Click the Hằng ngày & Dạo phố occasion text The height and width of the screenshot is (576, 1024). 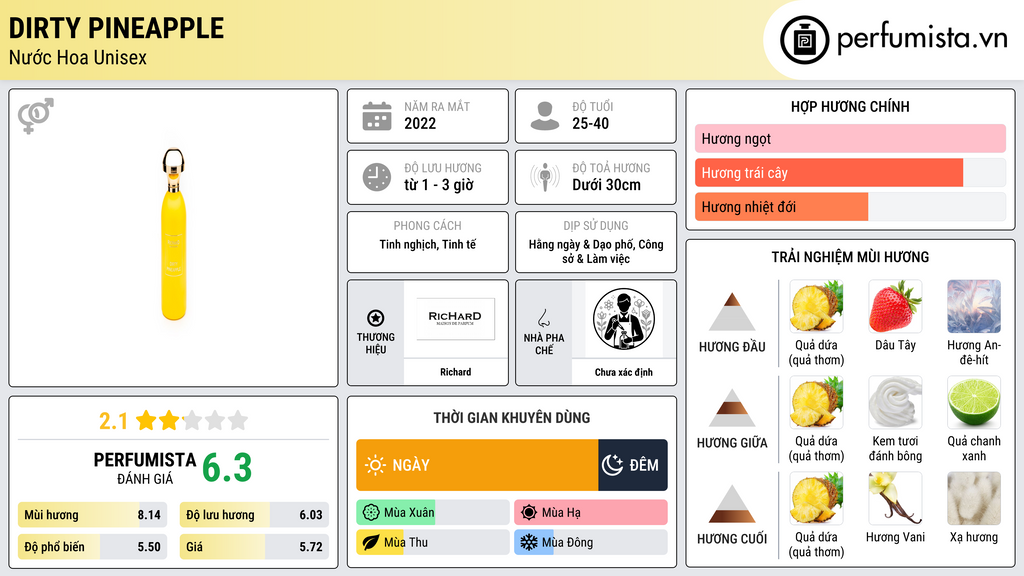point(596,251)
